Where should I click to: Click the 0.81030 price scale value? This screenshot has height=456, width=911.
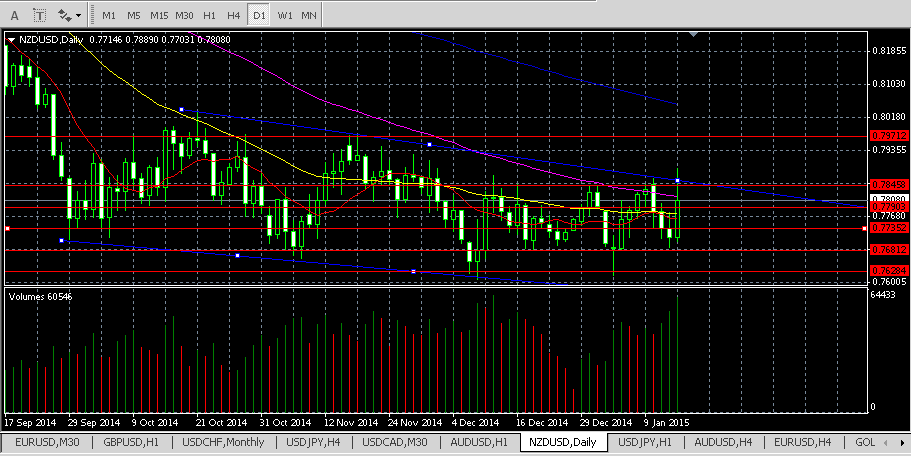pyautogui.click(x=889, y=84)
